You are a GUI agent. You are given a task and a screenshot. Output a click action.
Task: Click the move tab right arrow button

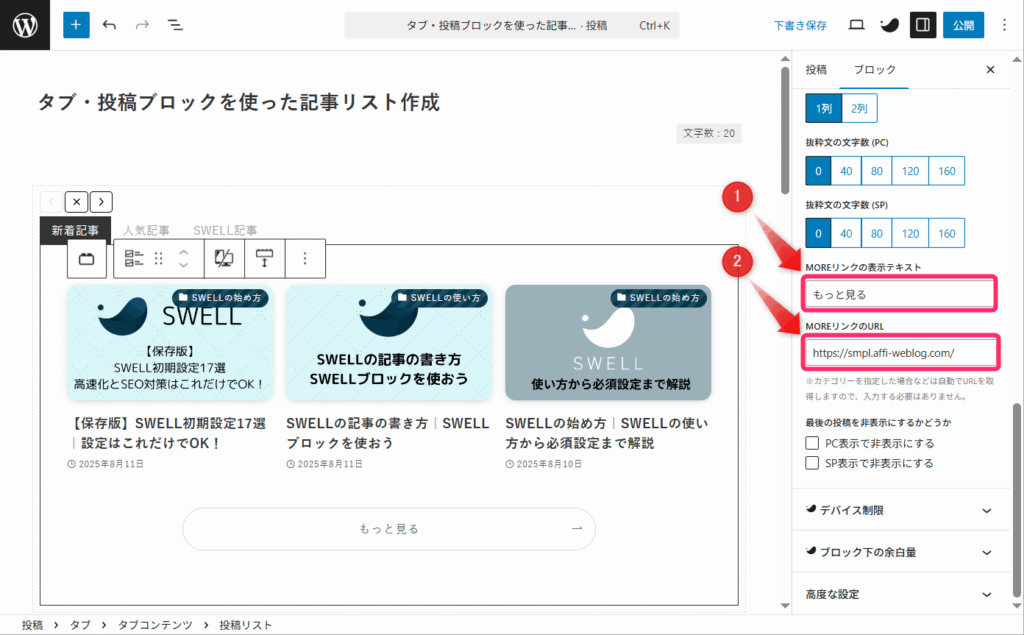click(101, 202)
